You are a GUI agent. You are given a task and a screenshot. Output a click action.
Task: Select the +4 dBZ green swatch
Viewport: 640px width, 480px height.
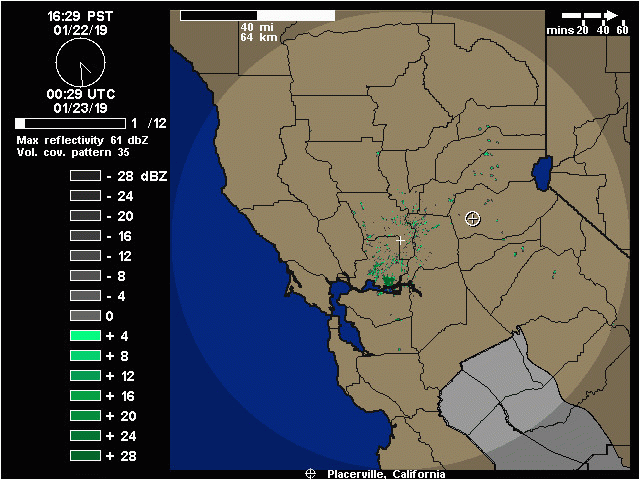[85, 336]
